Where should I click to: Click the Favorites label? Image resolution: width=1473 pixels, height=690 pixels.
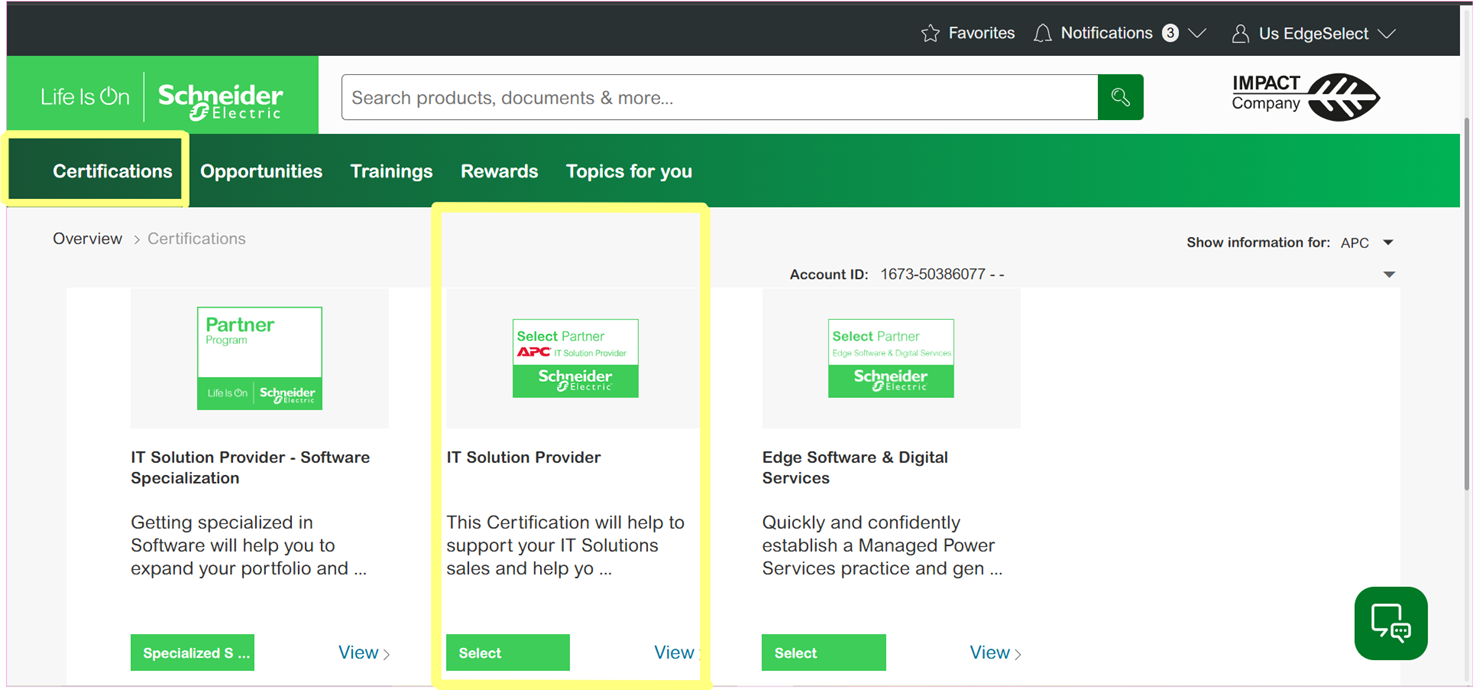[x=982, y=34]
